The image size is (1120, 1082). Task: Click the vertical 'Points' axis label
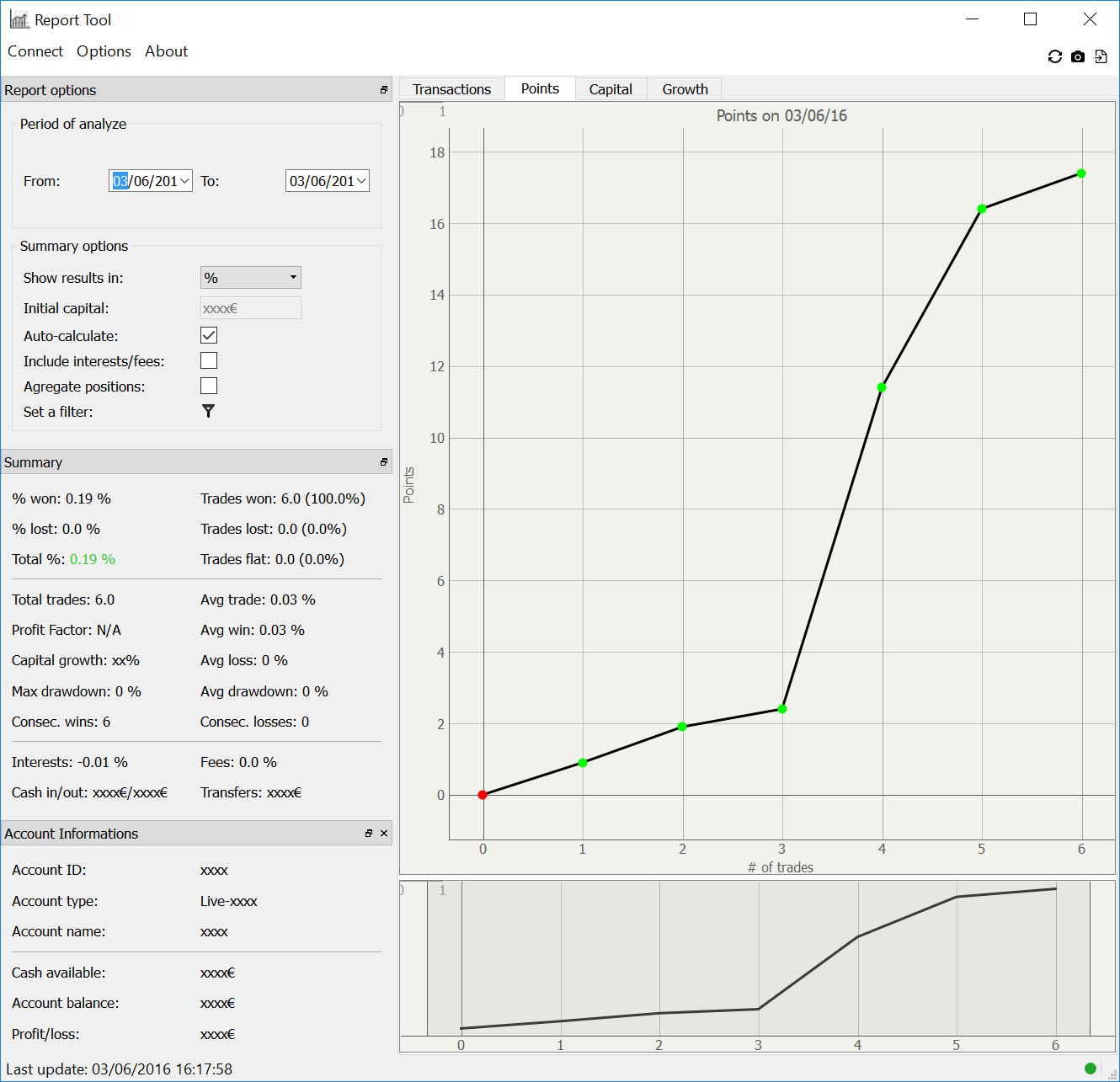[409, 485]
